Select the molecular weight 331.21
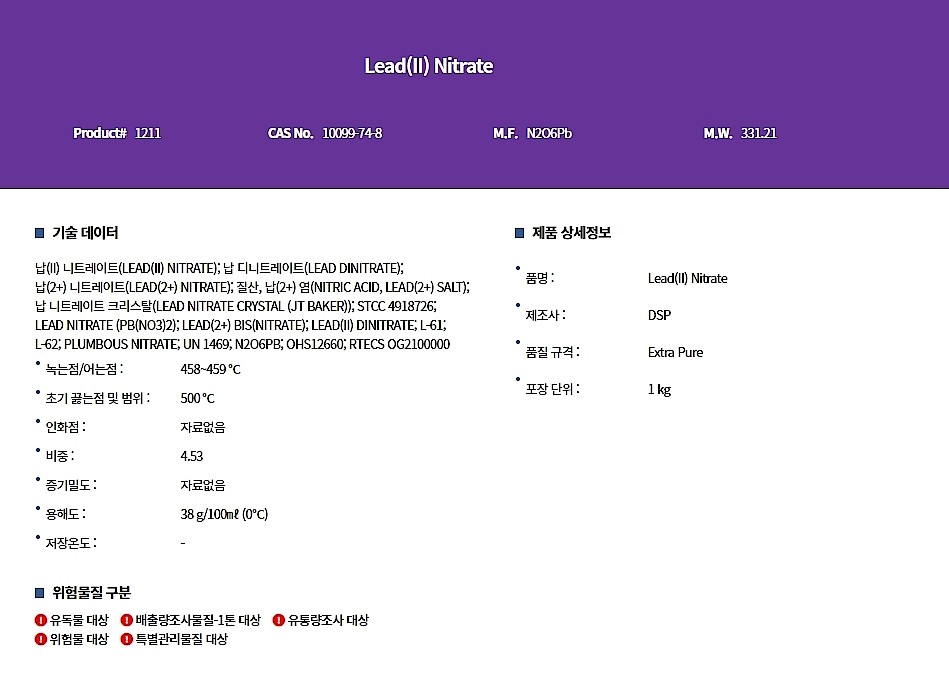949x694 pixels. click(x=758, y=133)
